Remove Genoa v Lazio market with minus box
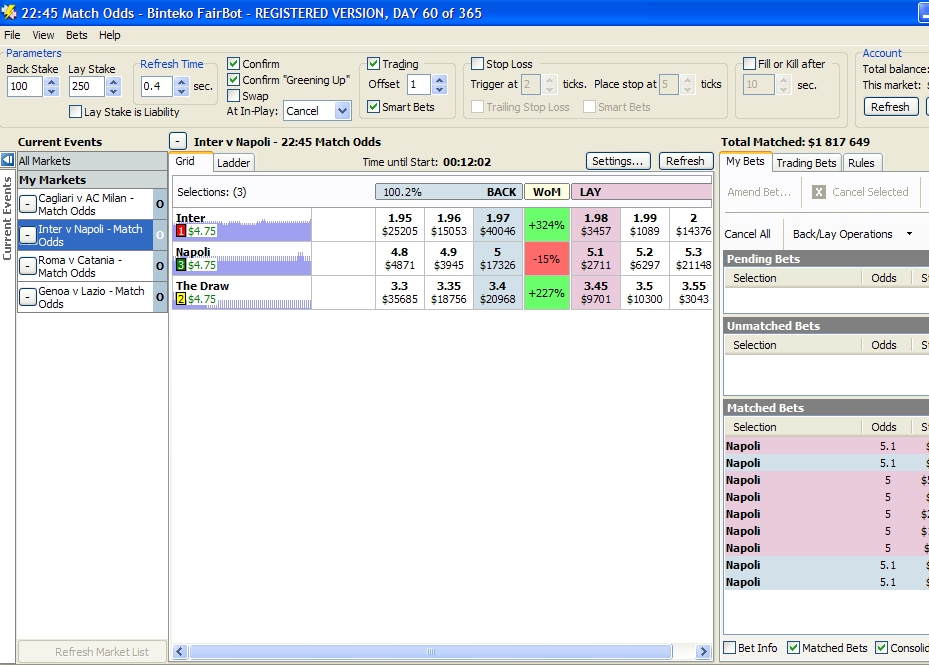 (x=28, y=297)
